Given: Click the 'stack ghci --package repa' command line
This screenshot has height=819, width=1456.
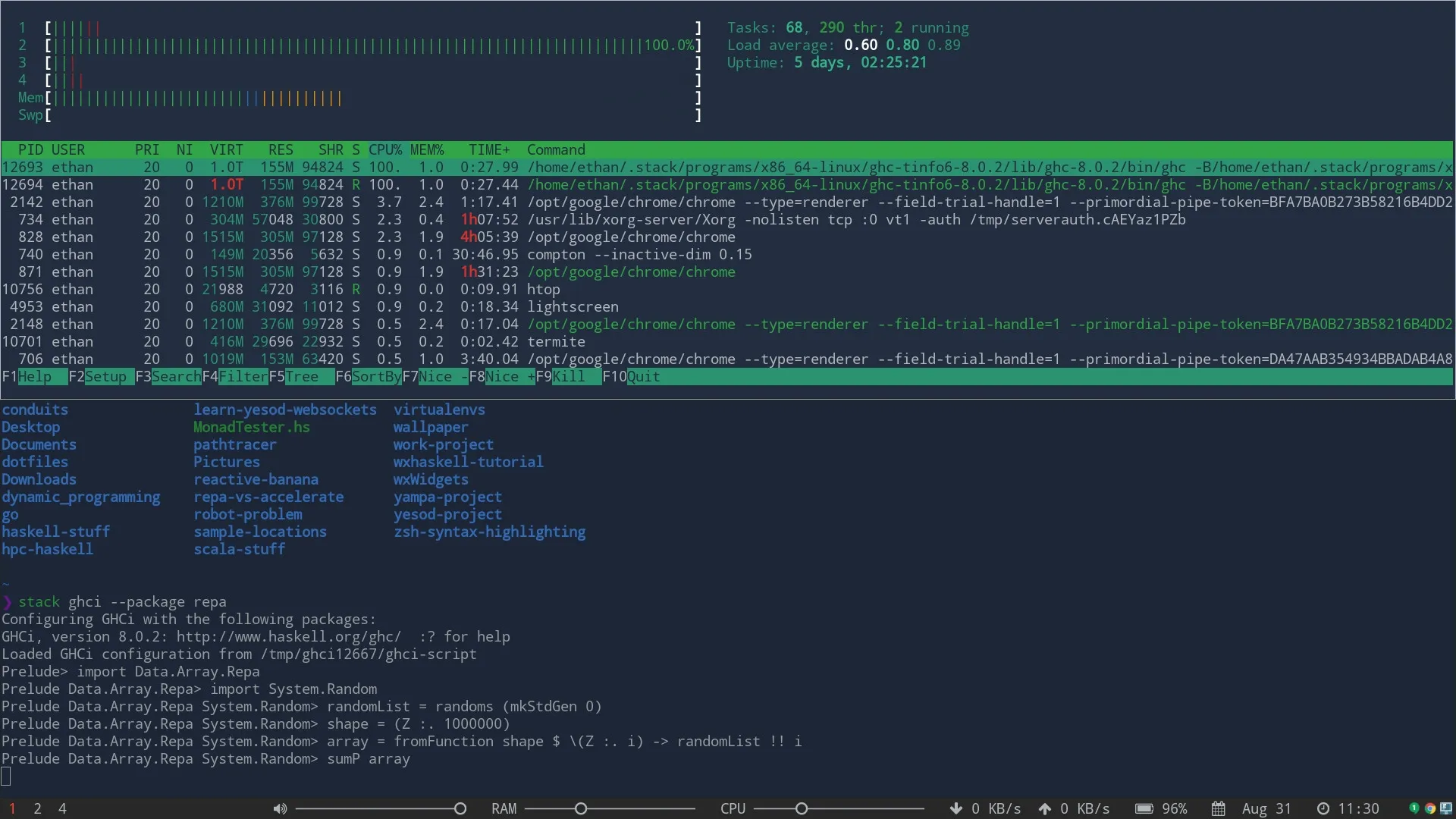Looking at the screenshot, I should click(122, 601).
